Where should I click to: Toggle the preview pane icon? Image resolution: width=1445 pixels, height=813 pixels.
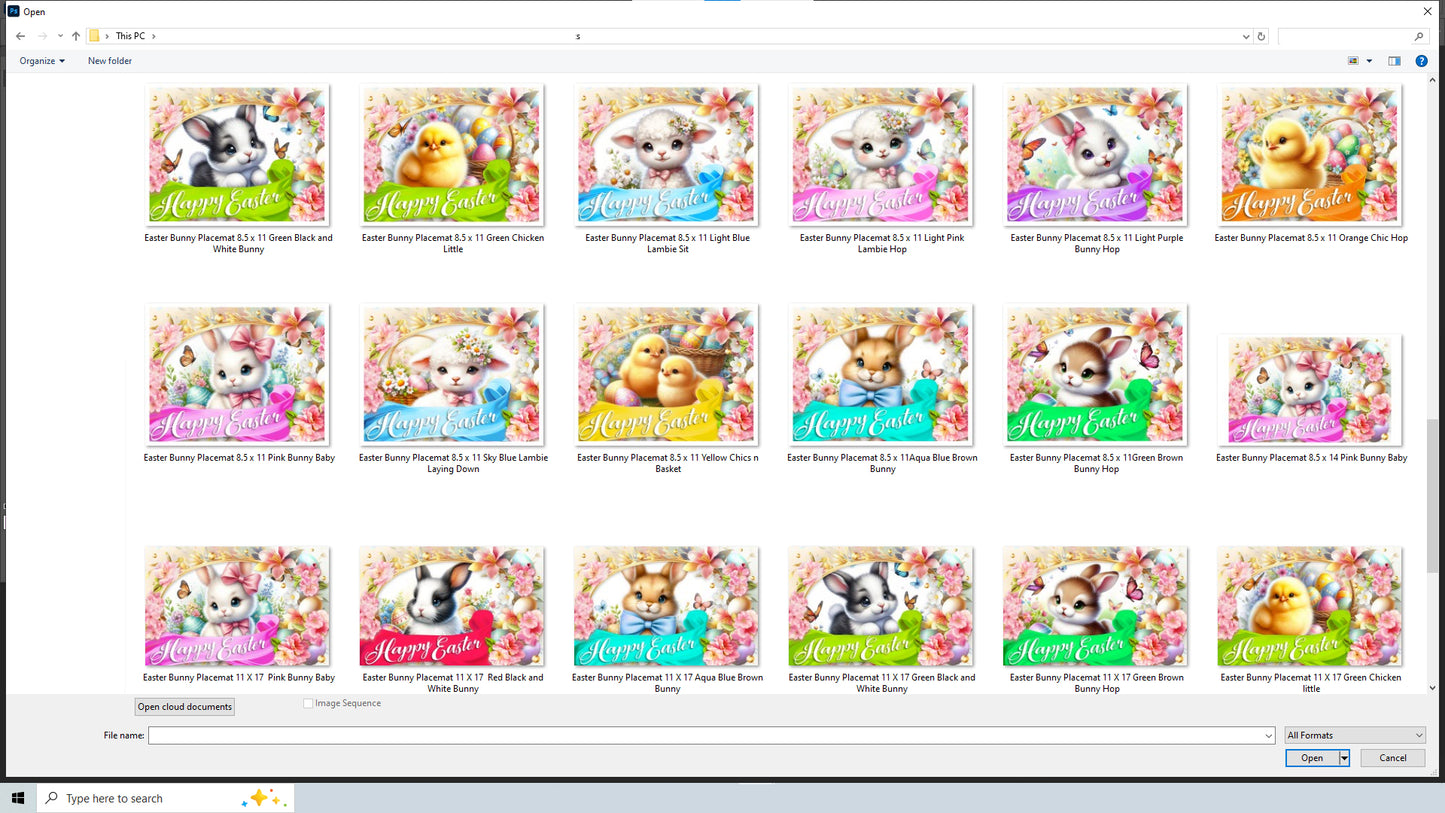[1394, 61]
